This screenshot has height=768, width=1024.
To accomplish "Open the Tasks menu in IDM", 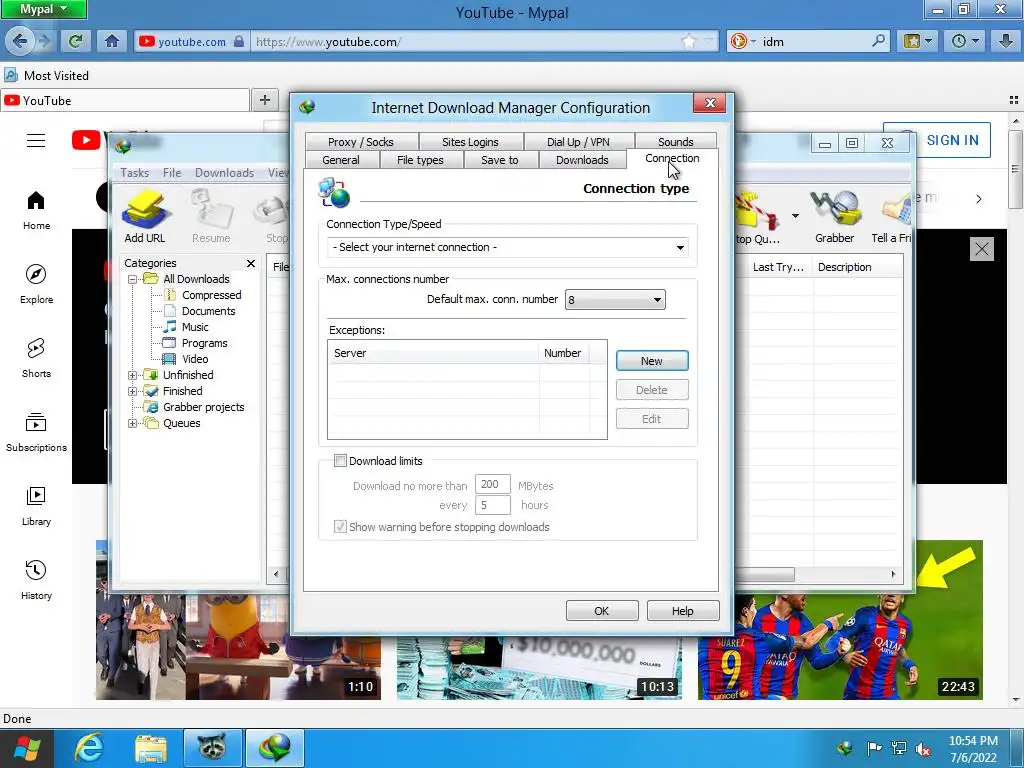I will click(x=135, y=173).
